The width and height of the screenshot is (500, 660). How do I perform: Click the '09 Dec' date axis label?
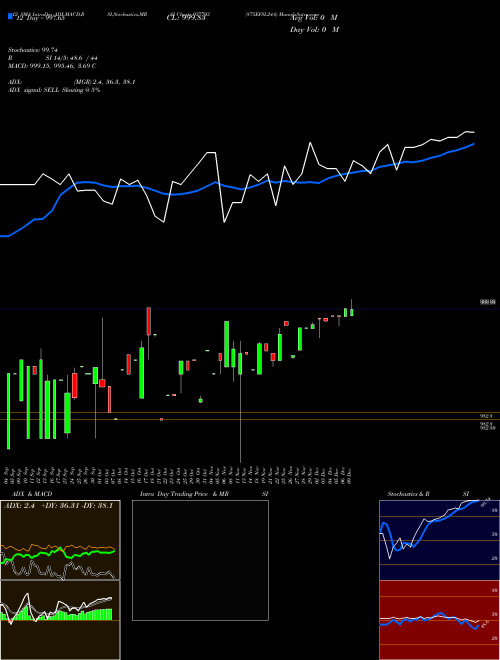point(350,474)
